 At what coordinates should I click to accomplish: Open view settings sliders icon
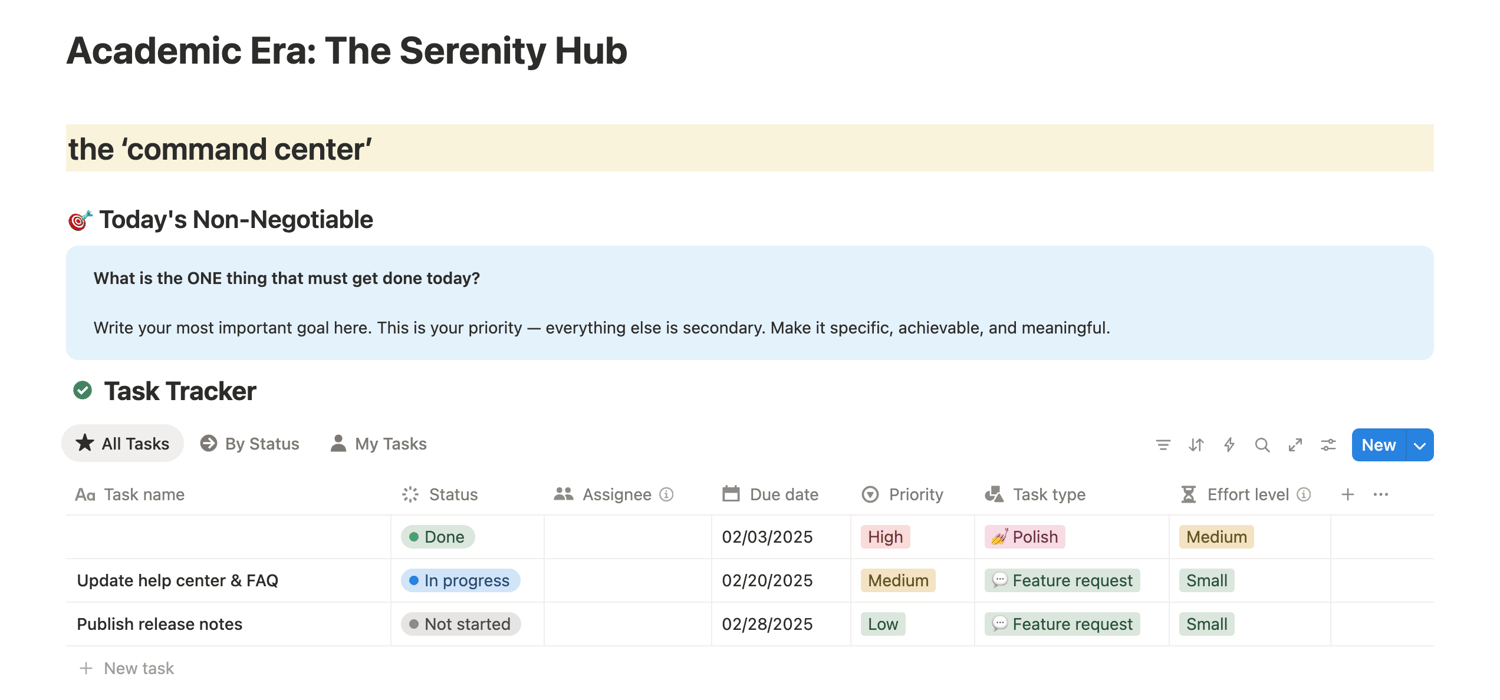pos(1328,445)
